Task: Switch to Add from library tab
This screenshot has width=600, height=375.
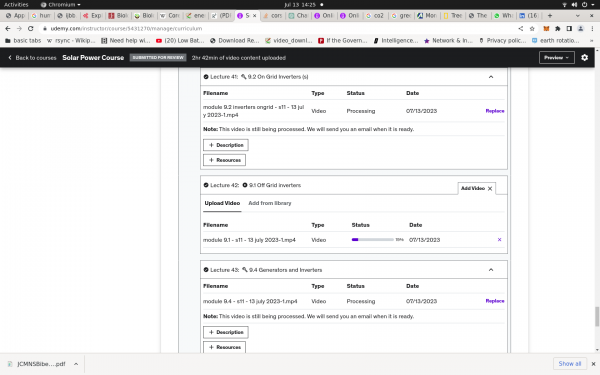Action: [x=270, y=203]
